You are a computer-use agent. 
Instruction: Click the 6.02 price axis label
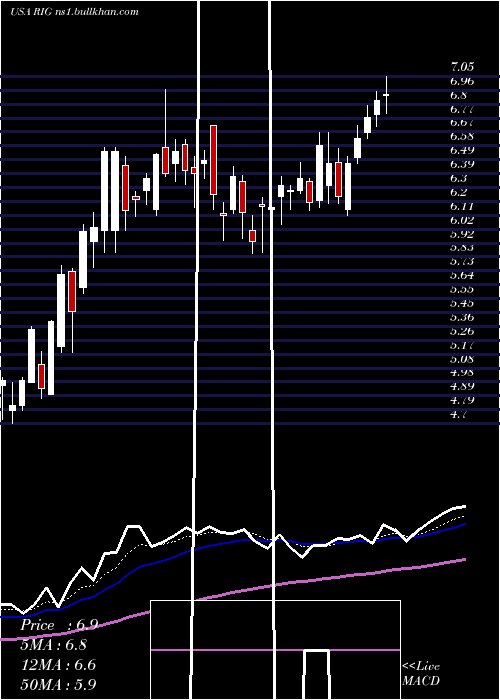pos(462,220)
